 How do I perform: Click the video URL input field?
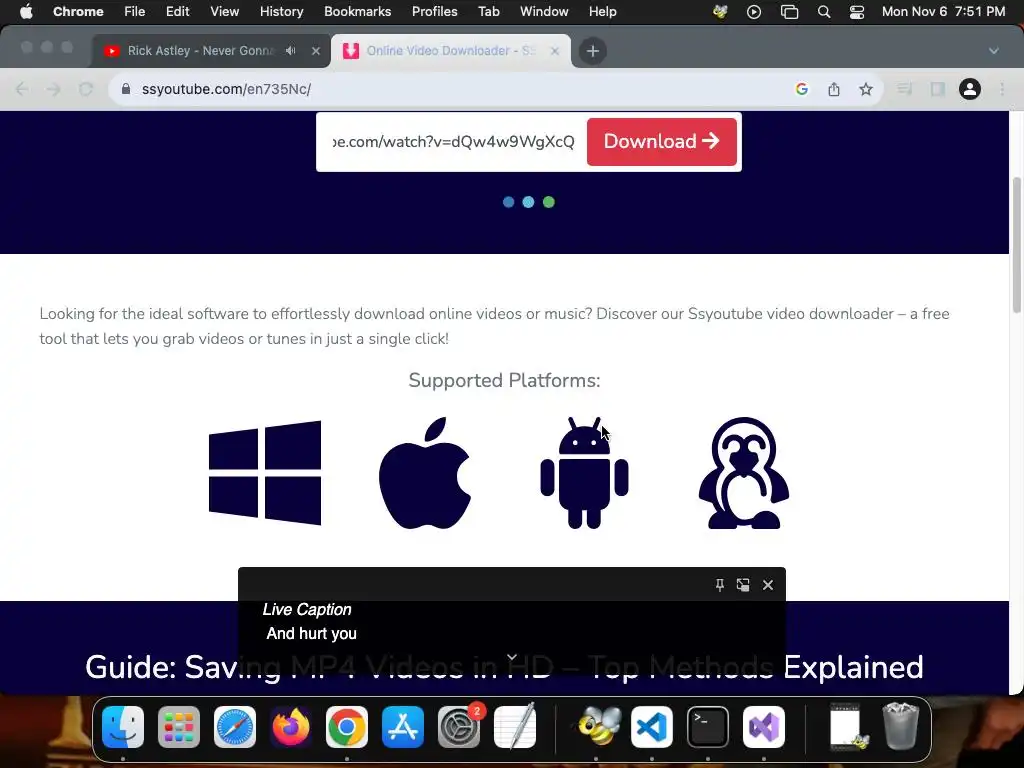pos(453,142)
